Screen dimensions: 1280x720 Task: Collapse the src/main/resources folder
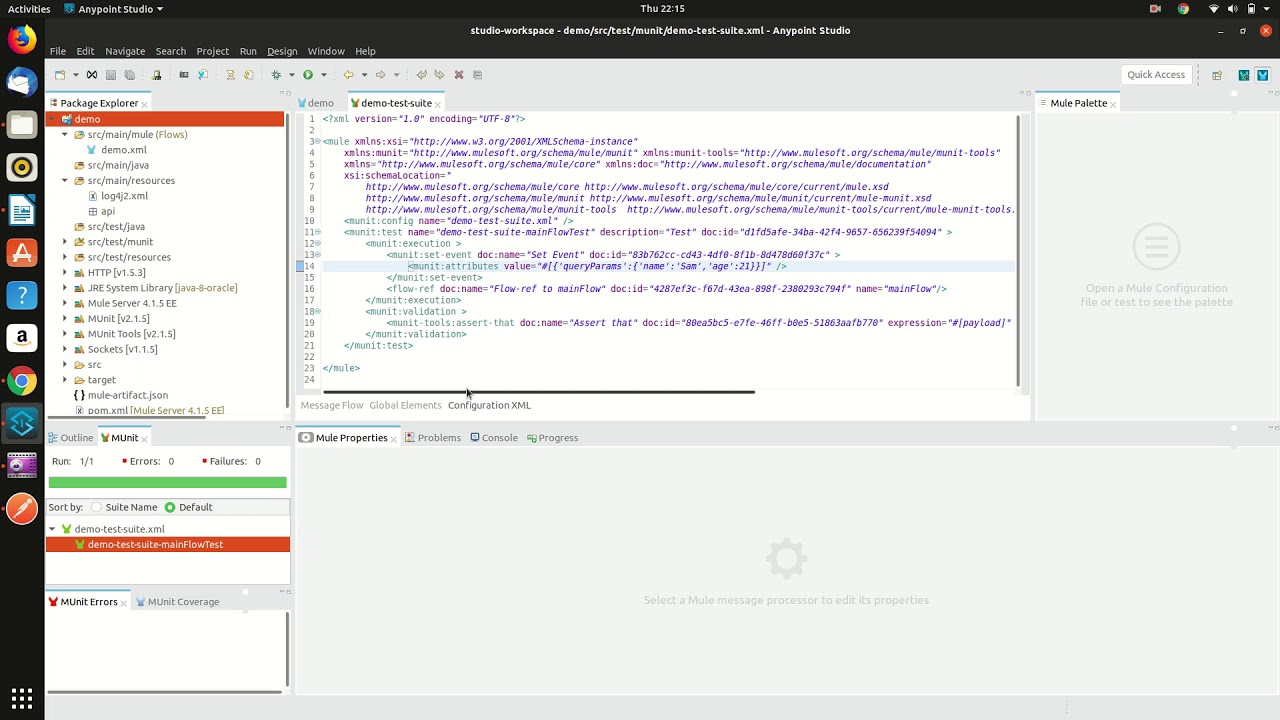65,180
